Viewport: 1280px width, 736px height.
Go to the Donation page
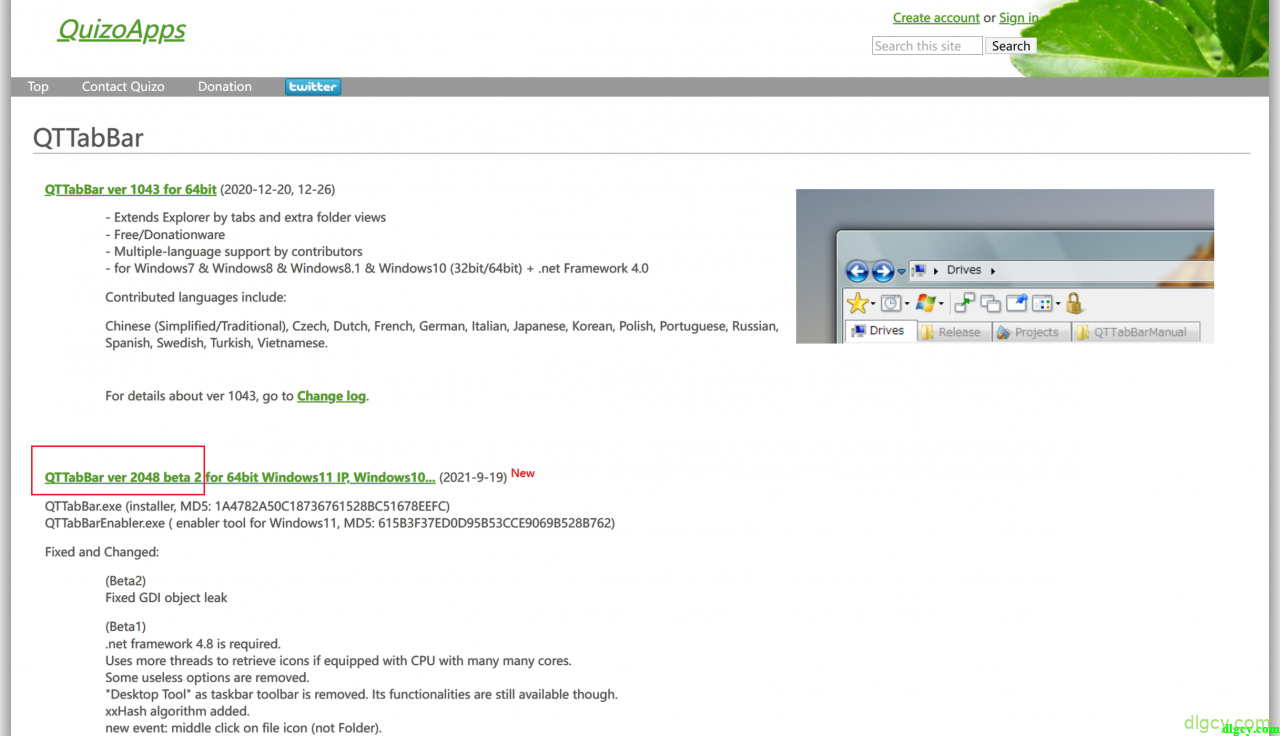point(225,87)
